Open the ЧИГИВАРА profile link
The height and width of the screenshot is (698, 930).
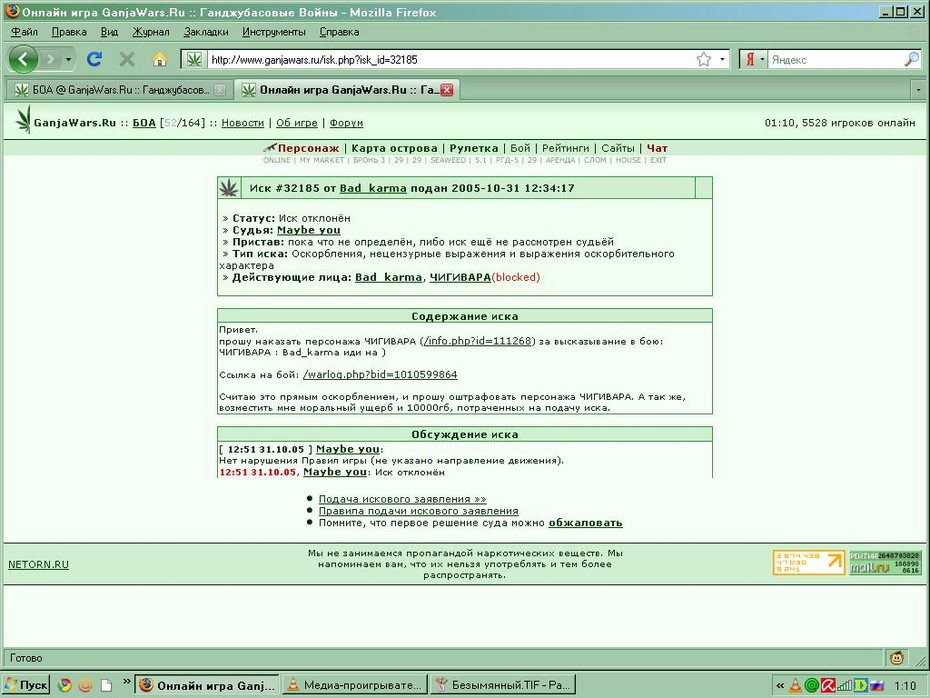point(460,277)
